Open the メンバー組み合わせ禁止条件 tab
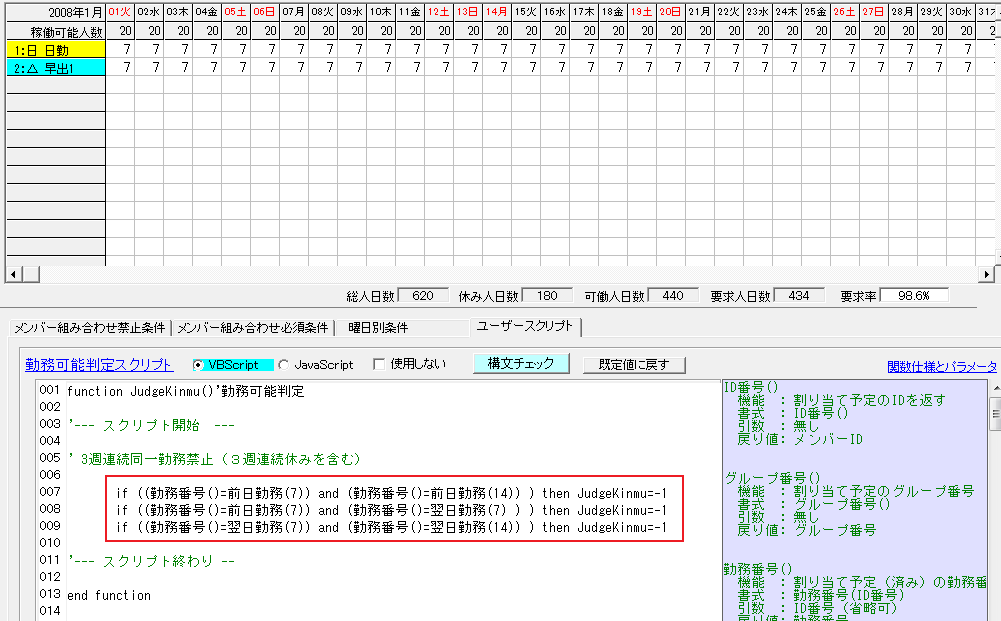Screen dimensions: 1001x621 (x=90, y=327)
